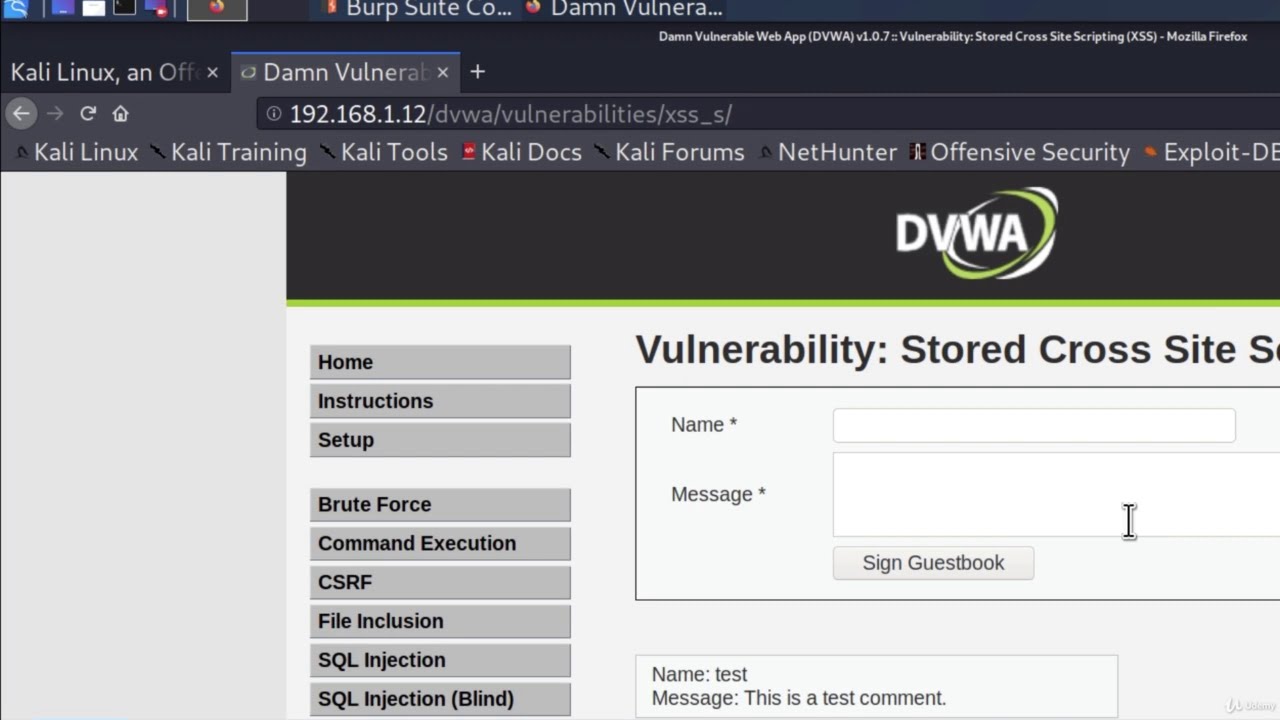
Task: Open the file manager panel icon
Action: point(93,9)
